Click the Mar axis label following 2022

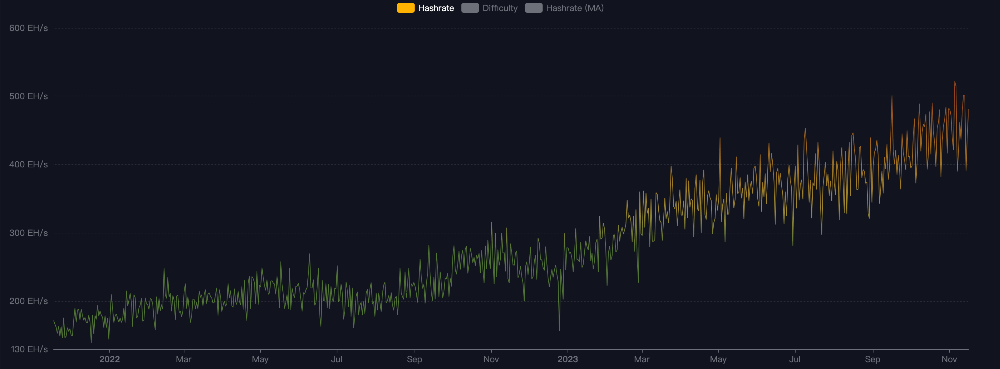click(184, 359)
